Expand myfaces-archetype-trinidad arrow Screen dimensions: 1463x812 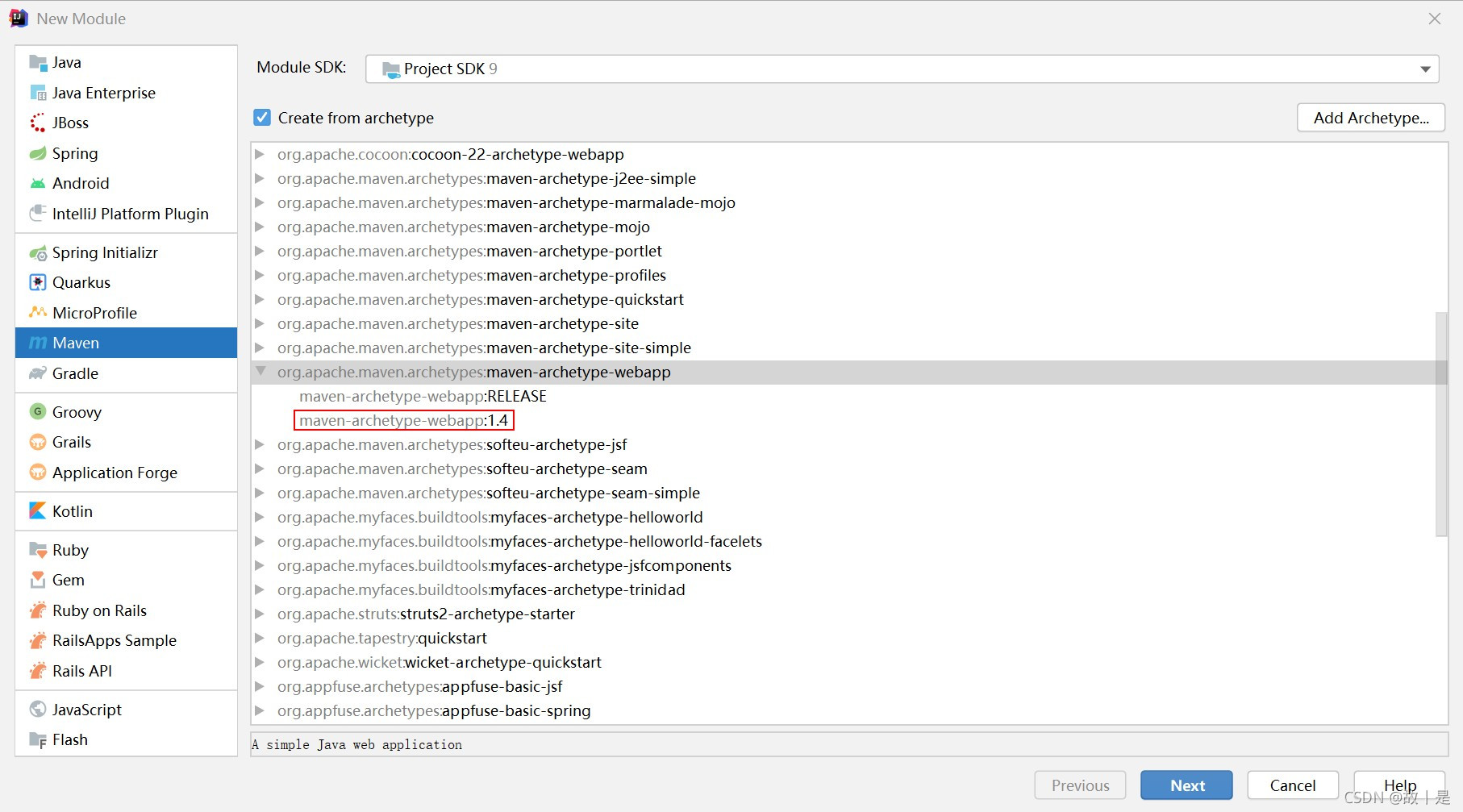pyautogui.click(x=260, y=589)
